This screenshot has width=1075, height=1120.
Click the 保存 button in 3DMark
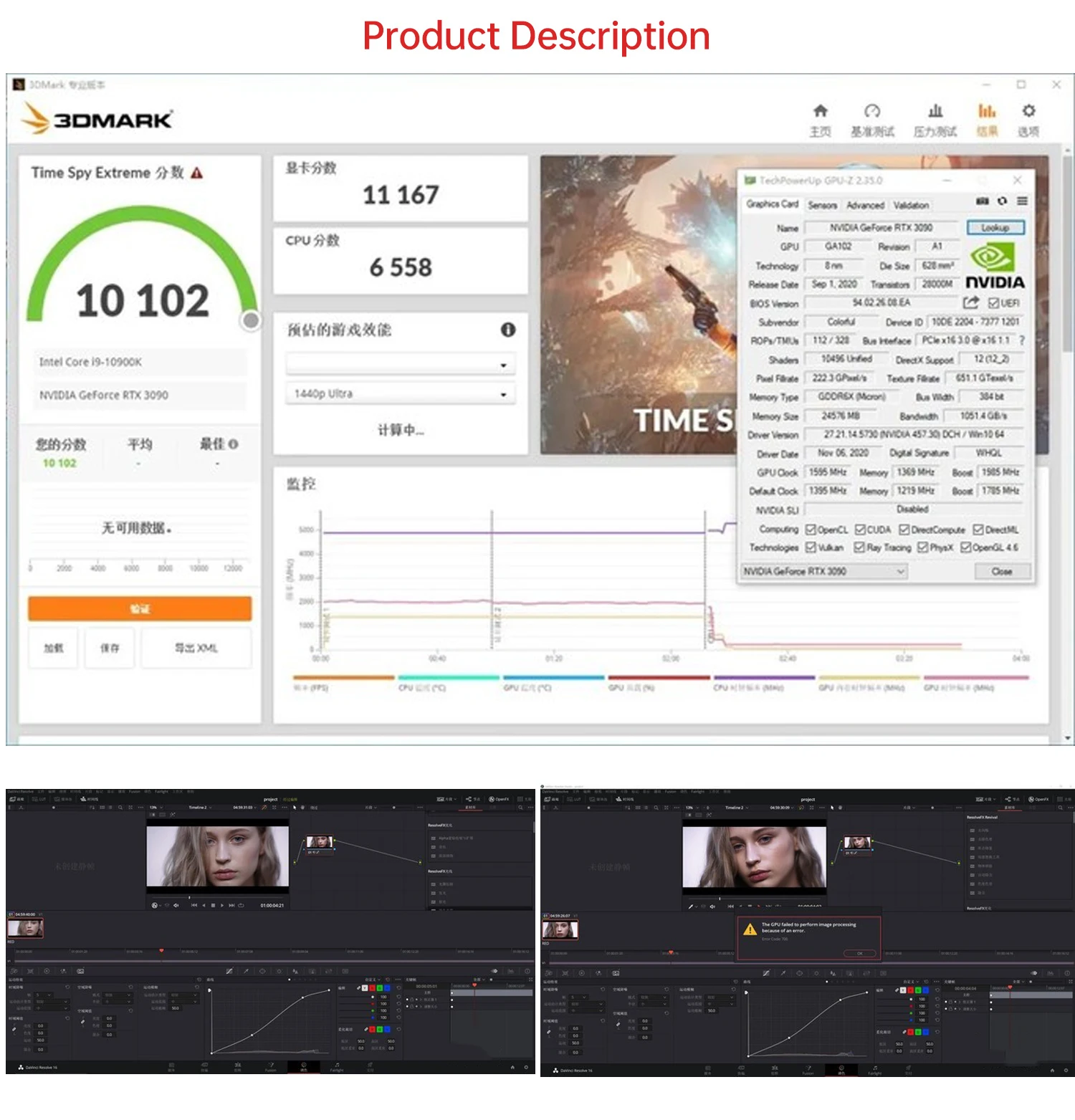(110, 648)
